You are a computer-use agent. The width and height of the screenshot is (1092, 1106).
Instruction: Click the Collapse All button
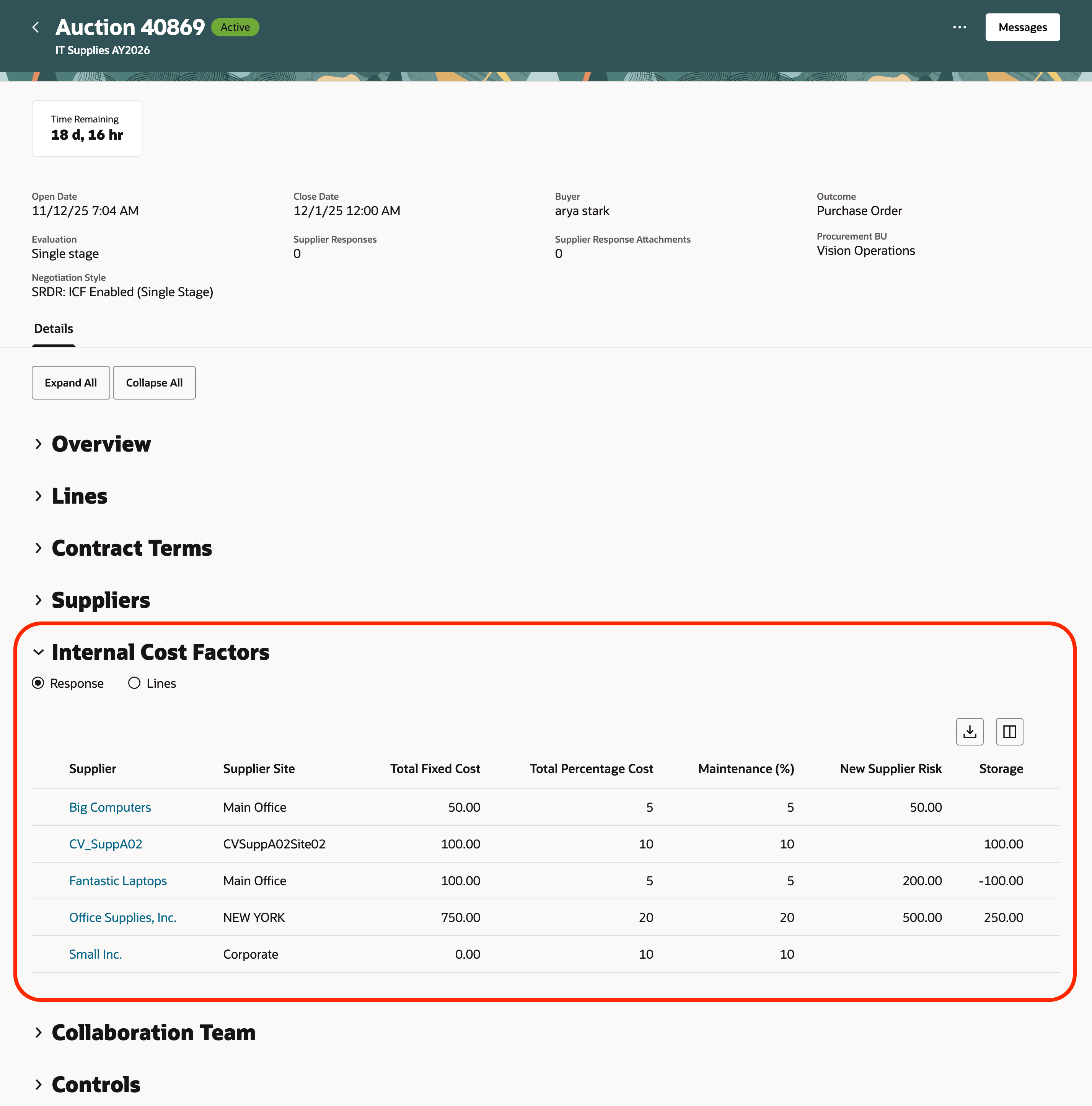point(154,382)
